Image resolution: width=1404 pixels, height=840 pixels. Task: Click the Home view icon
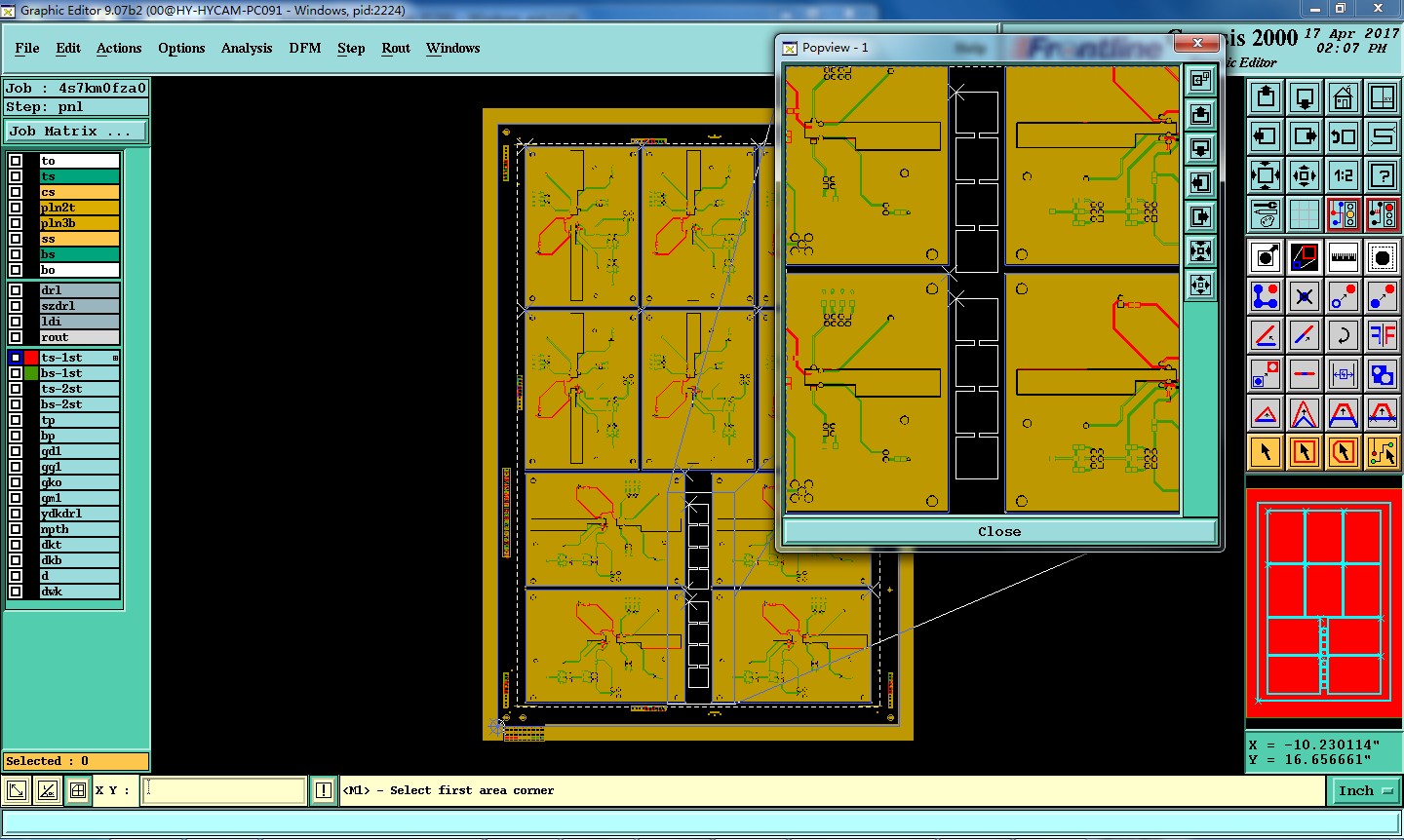pyautogui.click(x=1343, y=97)
